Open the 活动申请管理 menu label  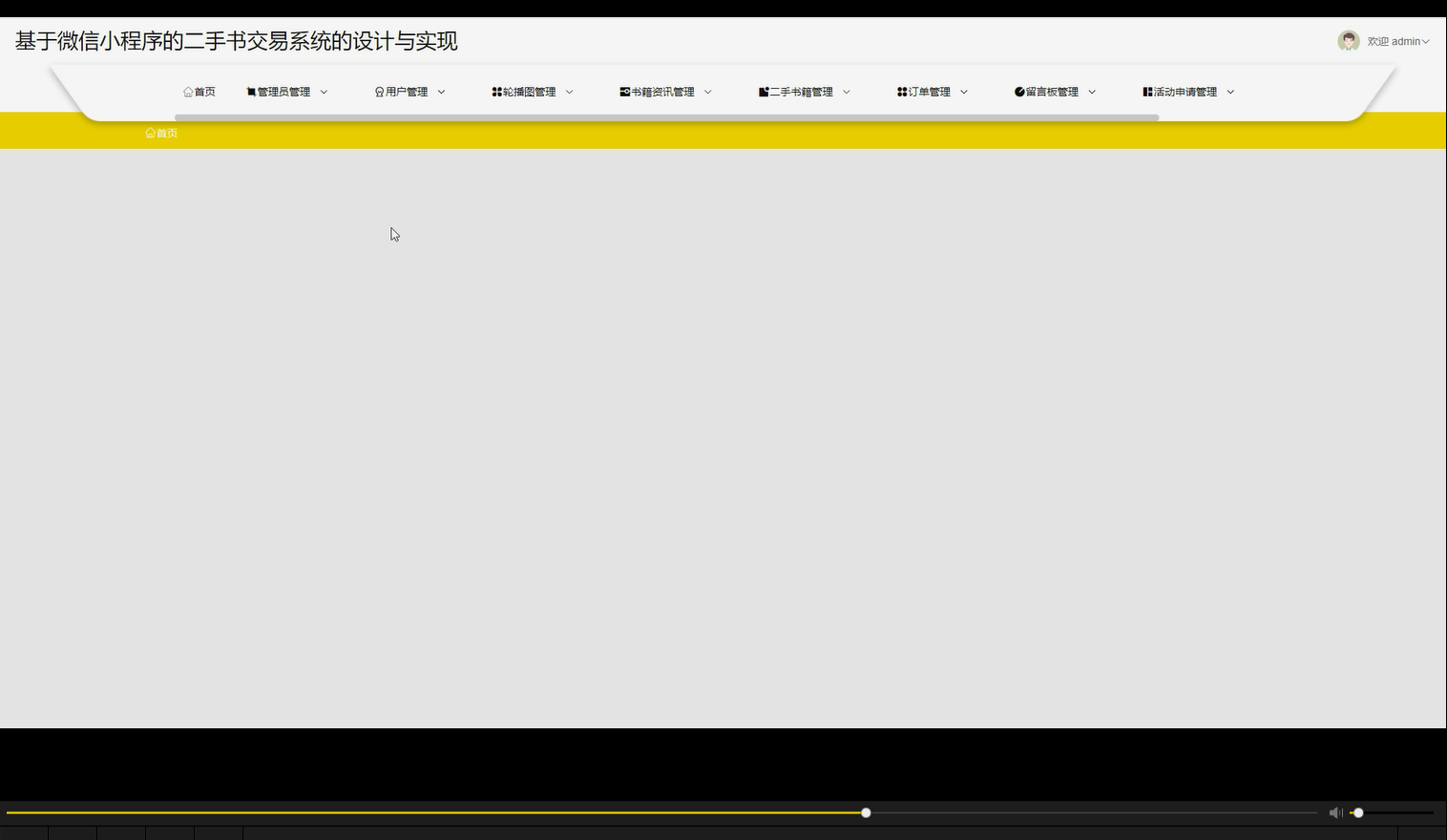point(1185,93)
